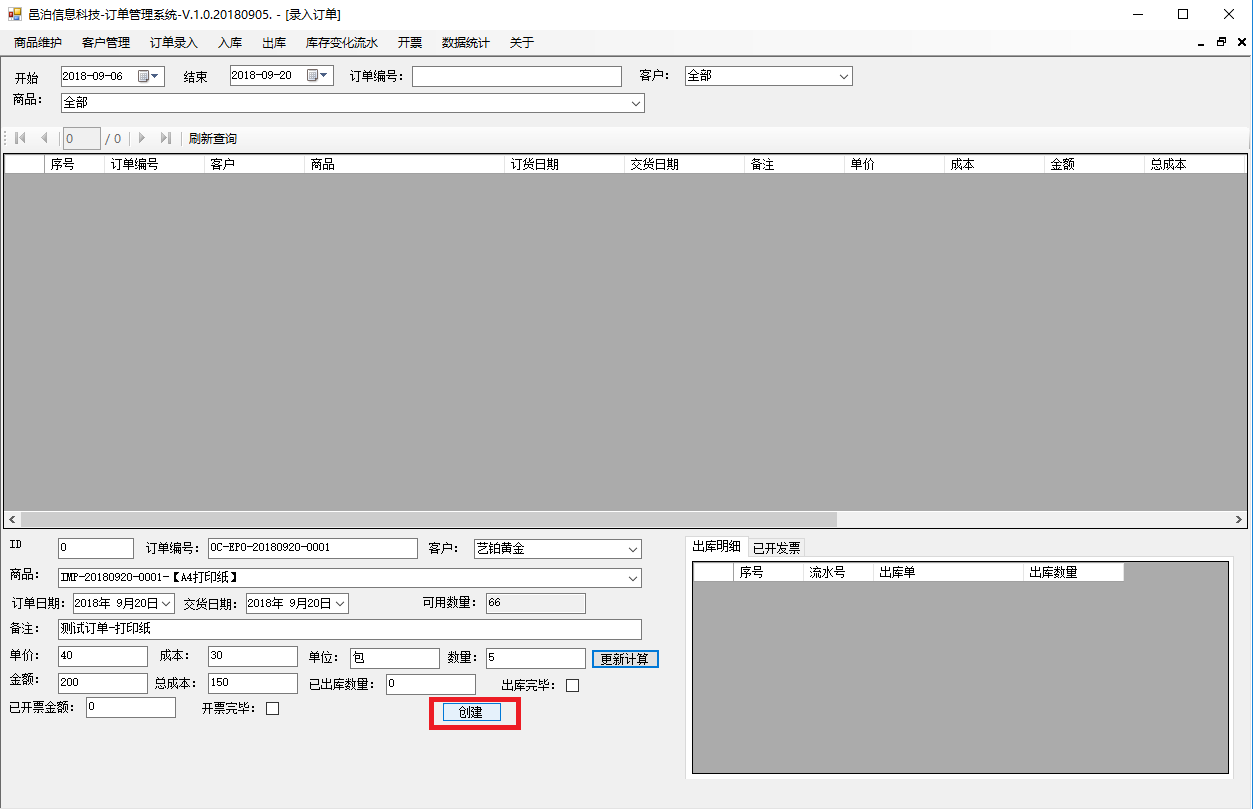1253x809 pixels.
Task: Open the 开票 menu
Action: [x=410, y=42]
